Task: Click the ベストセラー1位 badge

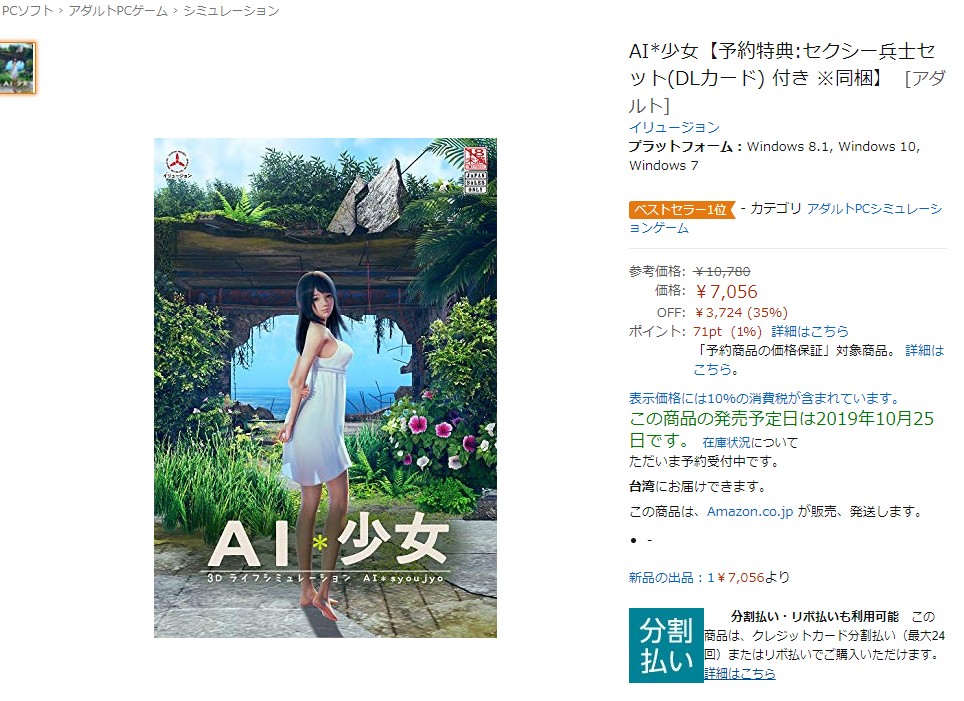Action: tap(681, 210)
